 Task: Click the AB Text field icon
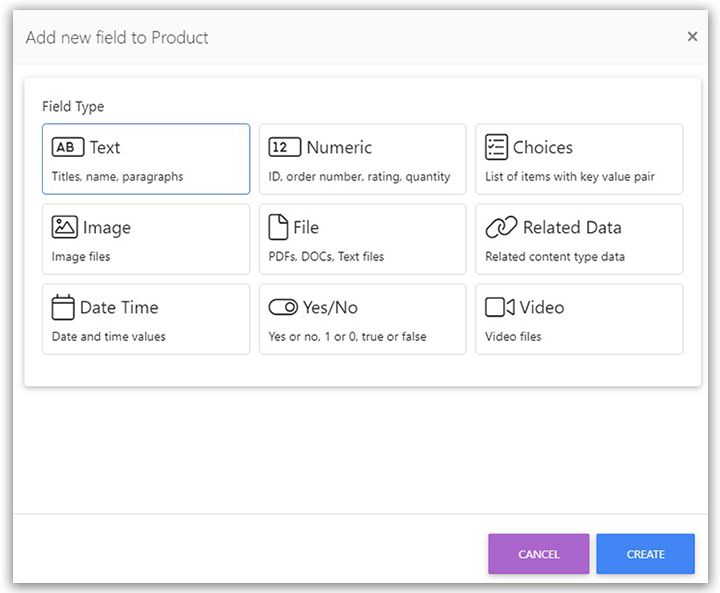click(68, 148)
